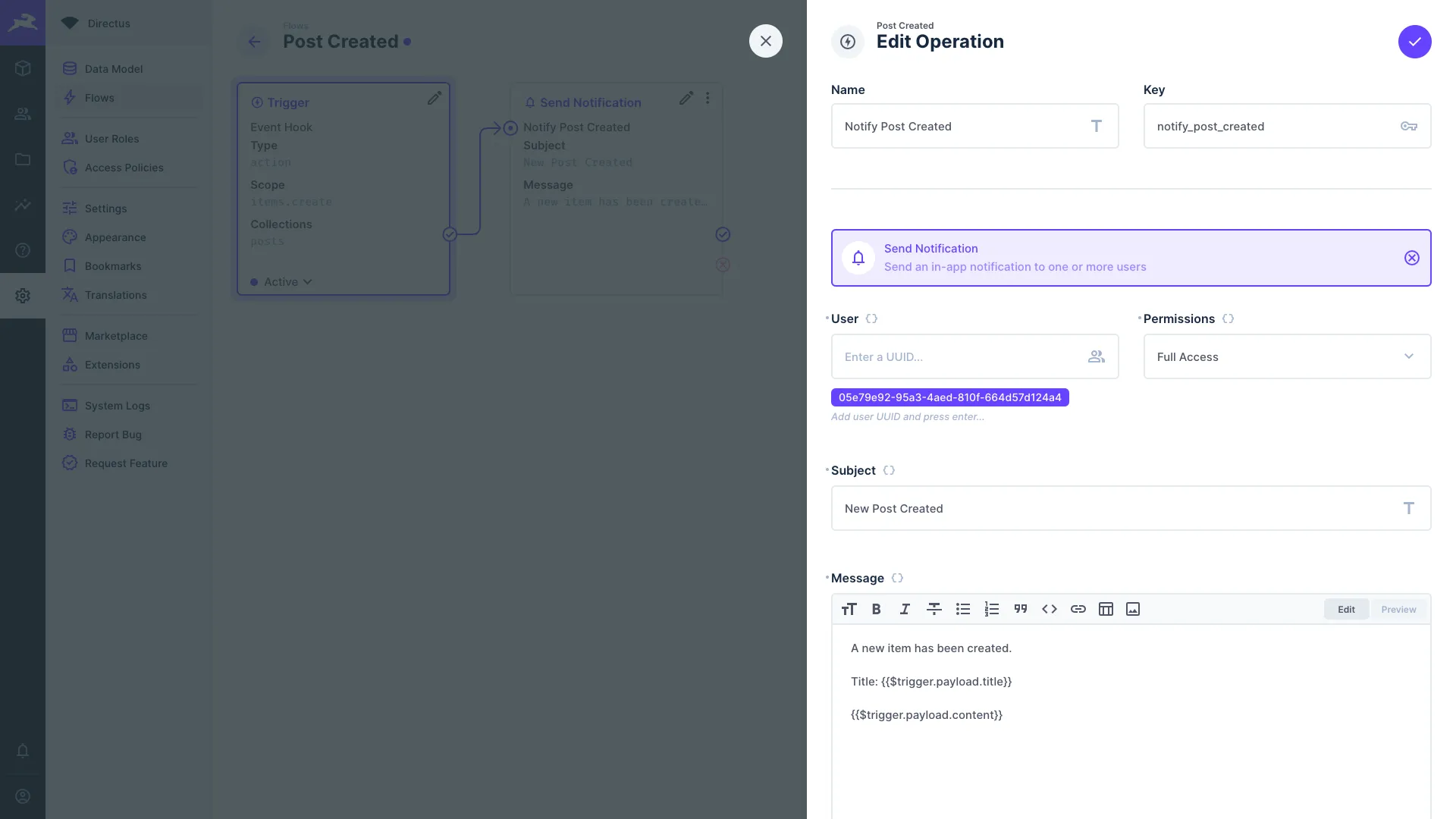Open User Roles settings

(x=130, y=139)
